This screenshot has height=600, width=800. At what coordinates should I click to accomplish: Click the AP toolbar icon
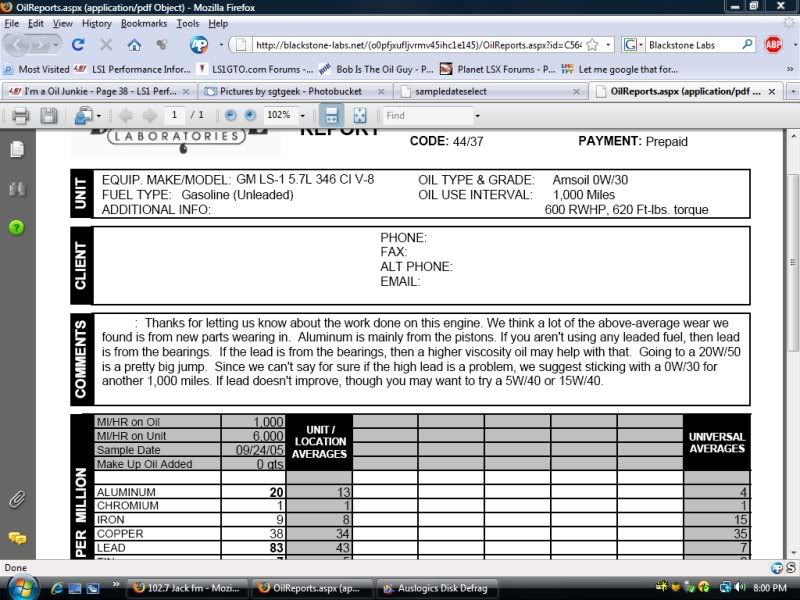pyautogui.click(x=199, y=45)
